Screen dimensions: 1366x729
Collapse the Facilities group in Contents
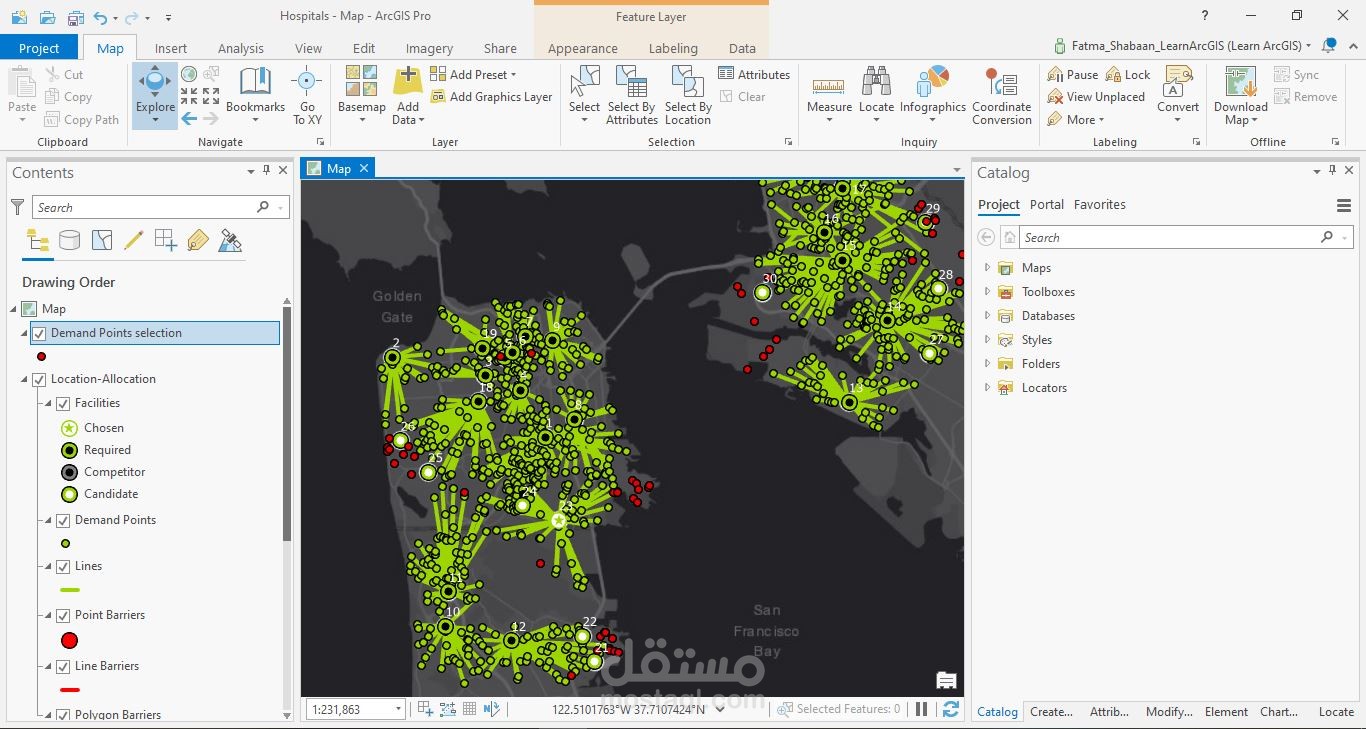click(46, 403)
